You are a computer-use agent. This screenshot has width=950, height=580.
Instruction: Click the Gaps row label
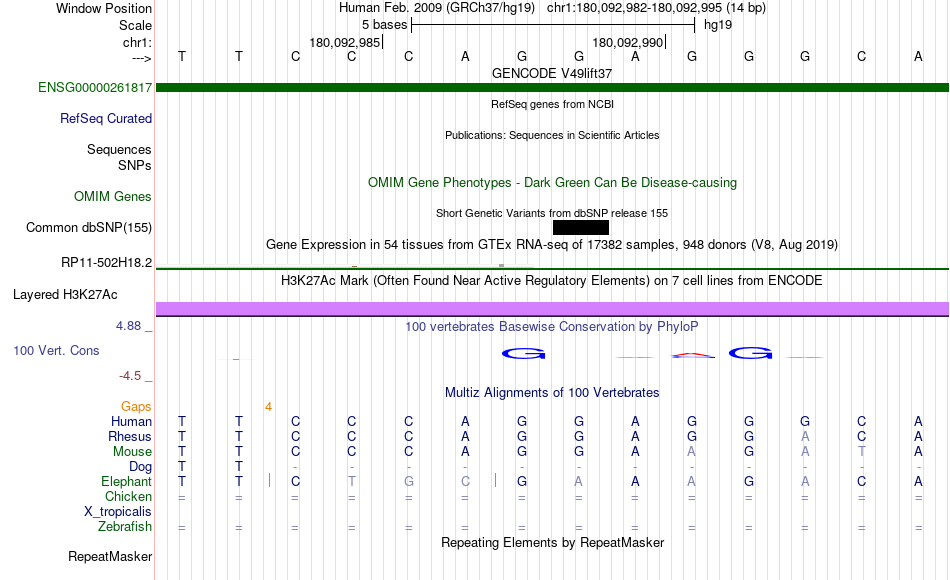pyautogui.click(x=136, y=407)
